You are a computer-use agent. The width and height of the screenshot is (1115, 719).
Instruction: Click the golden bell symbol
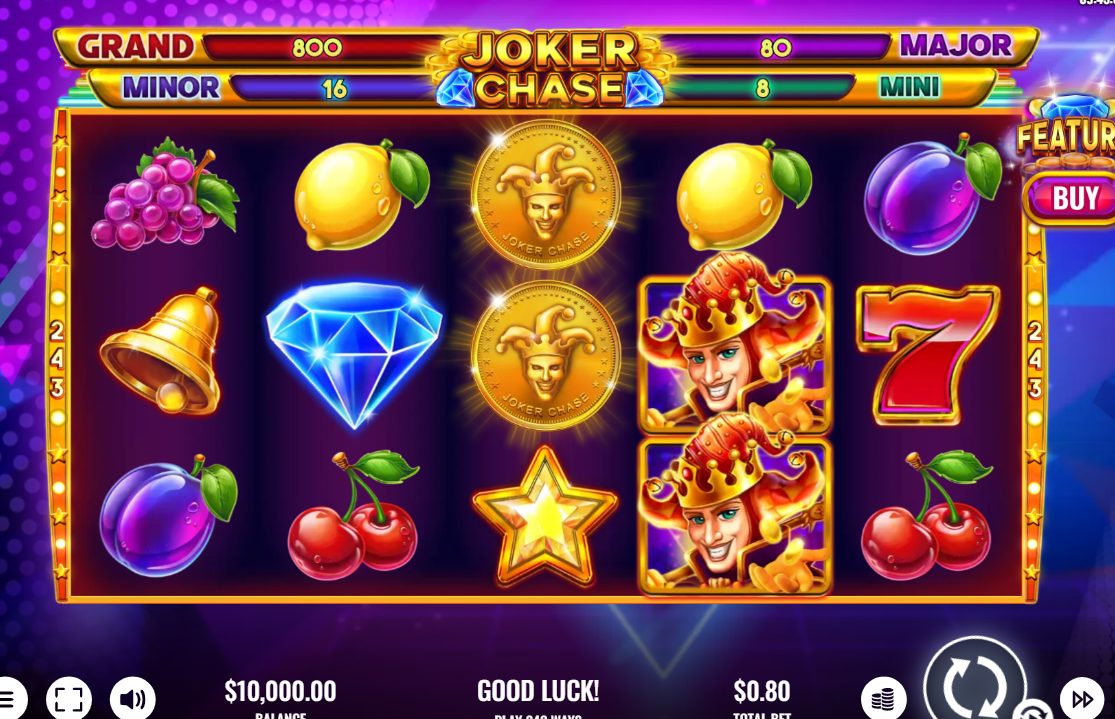click(163, 350)
